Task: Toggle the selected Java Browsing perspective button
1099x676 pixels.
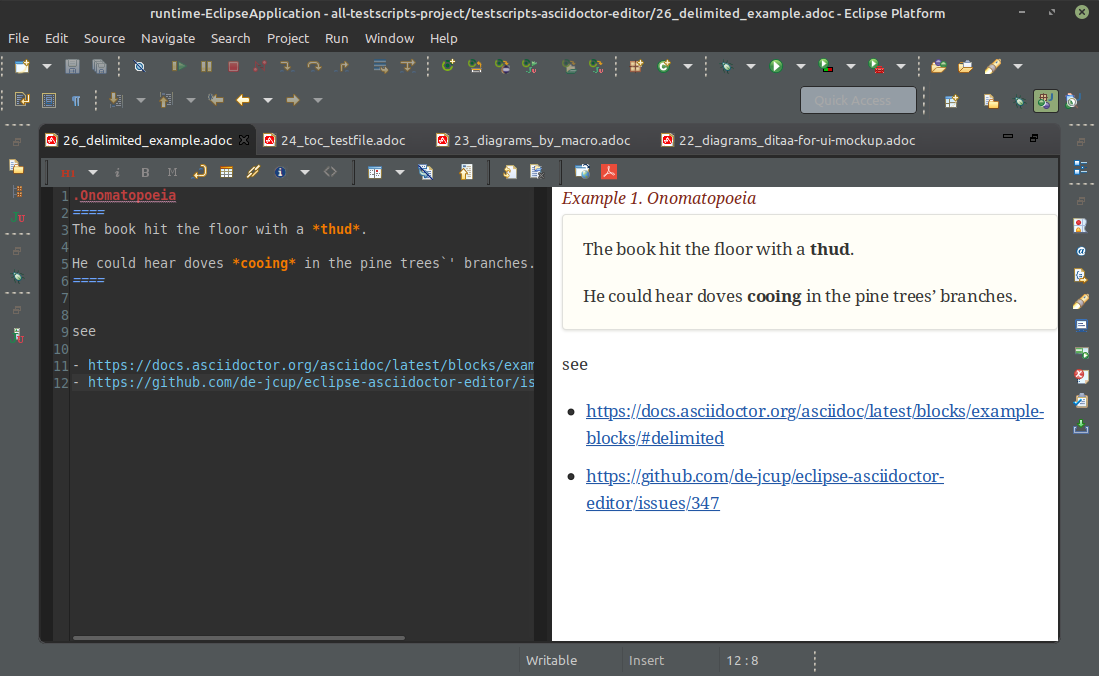Action: 1045,101
